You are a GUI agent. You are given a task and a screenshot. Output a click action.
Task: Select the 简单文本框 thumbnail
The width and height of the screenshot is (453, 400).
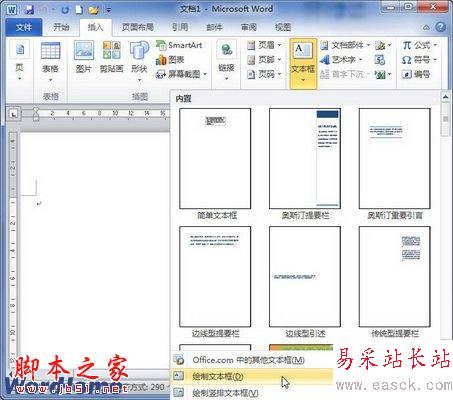pos(215,159)
